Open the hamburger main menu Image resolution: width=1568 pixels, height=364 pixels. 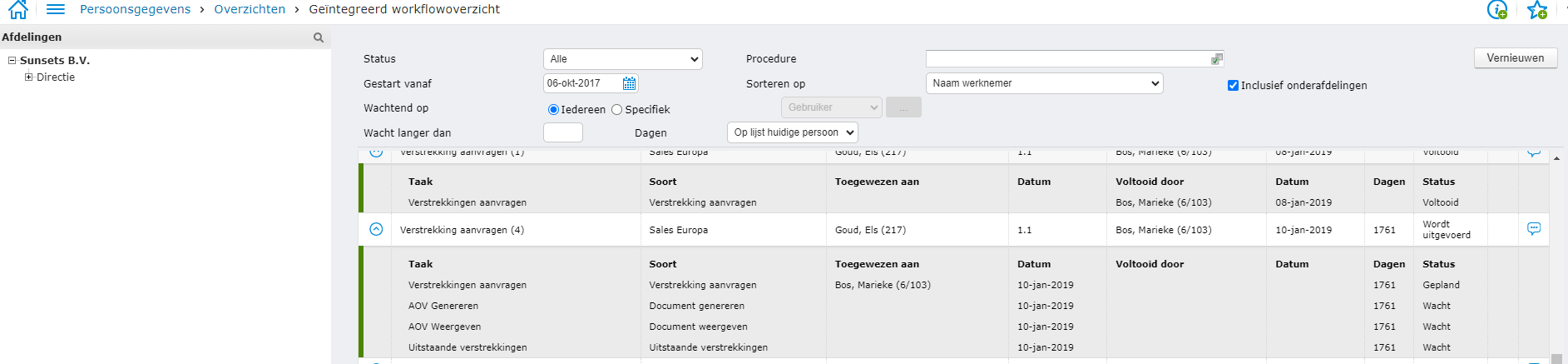pos(56,9)
